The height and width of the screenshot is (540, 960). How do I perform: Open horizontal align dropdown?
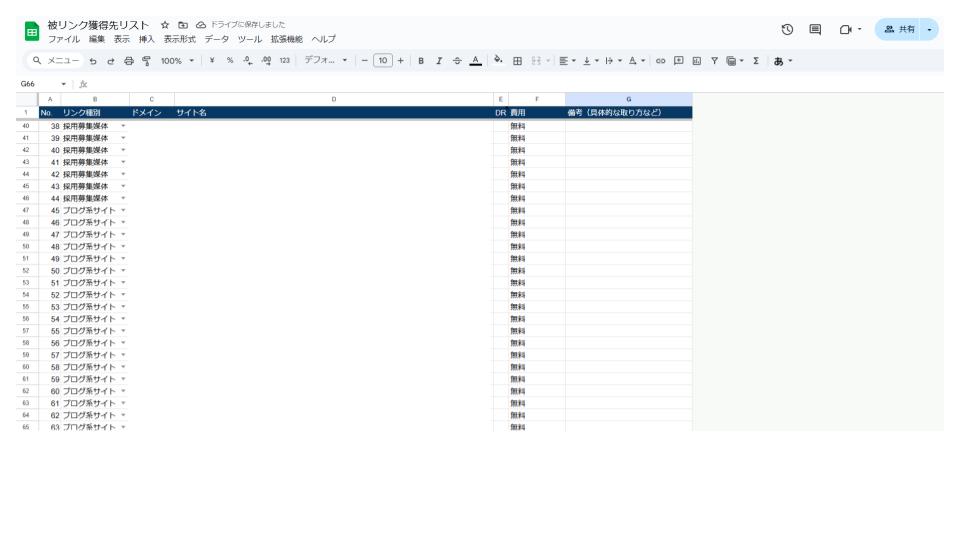(x=567, y=61)
